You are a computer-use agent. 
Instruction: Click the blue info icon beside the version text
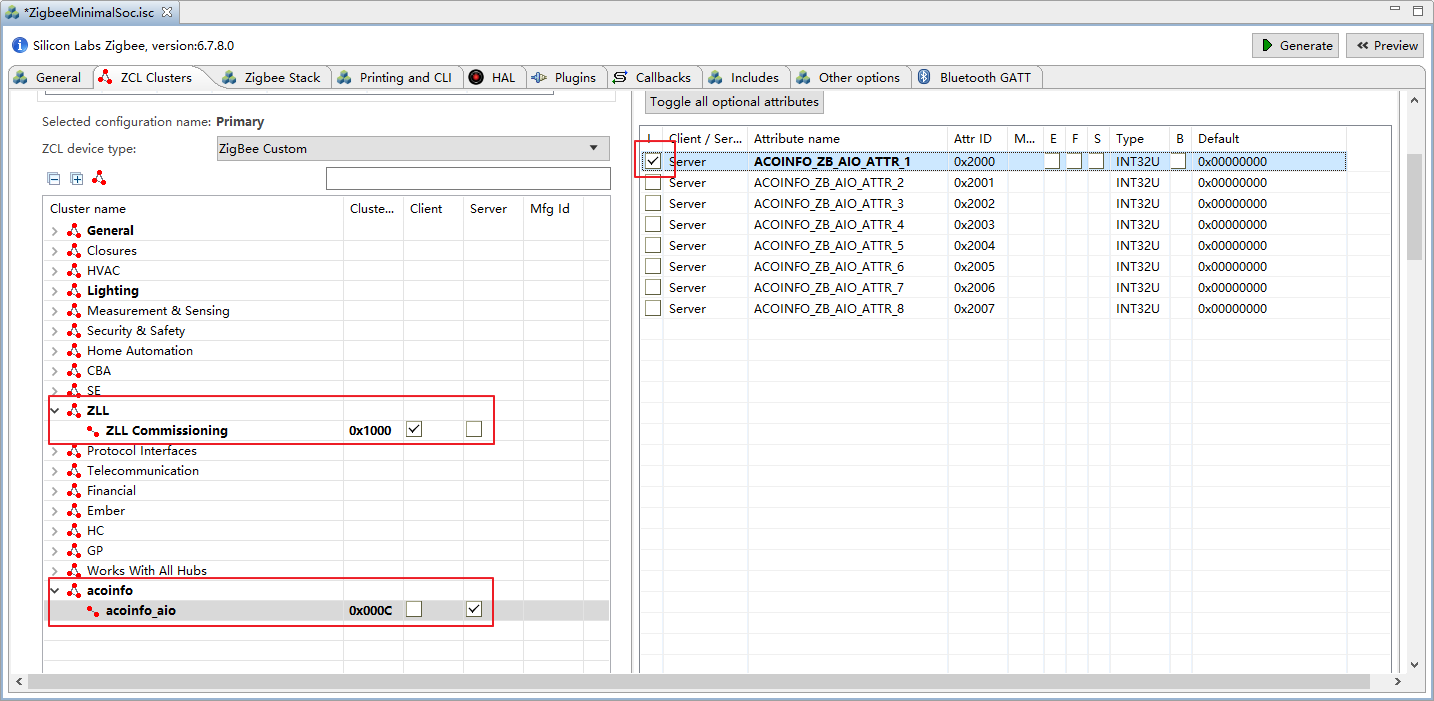pos(20,46)
